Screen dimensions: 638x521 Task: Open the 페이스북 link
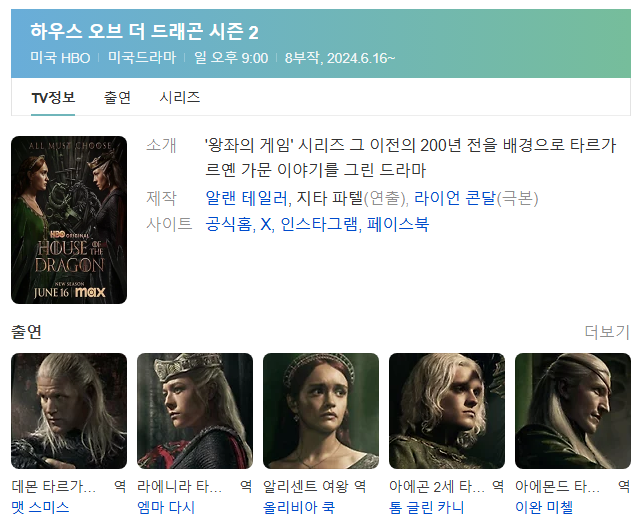(398, 224)
